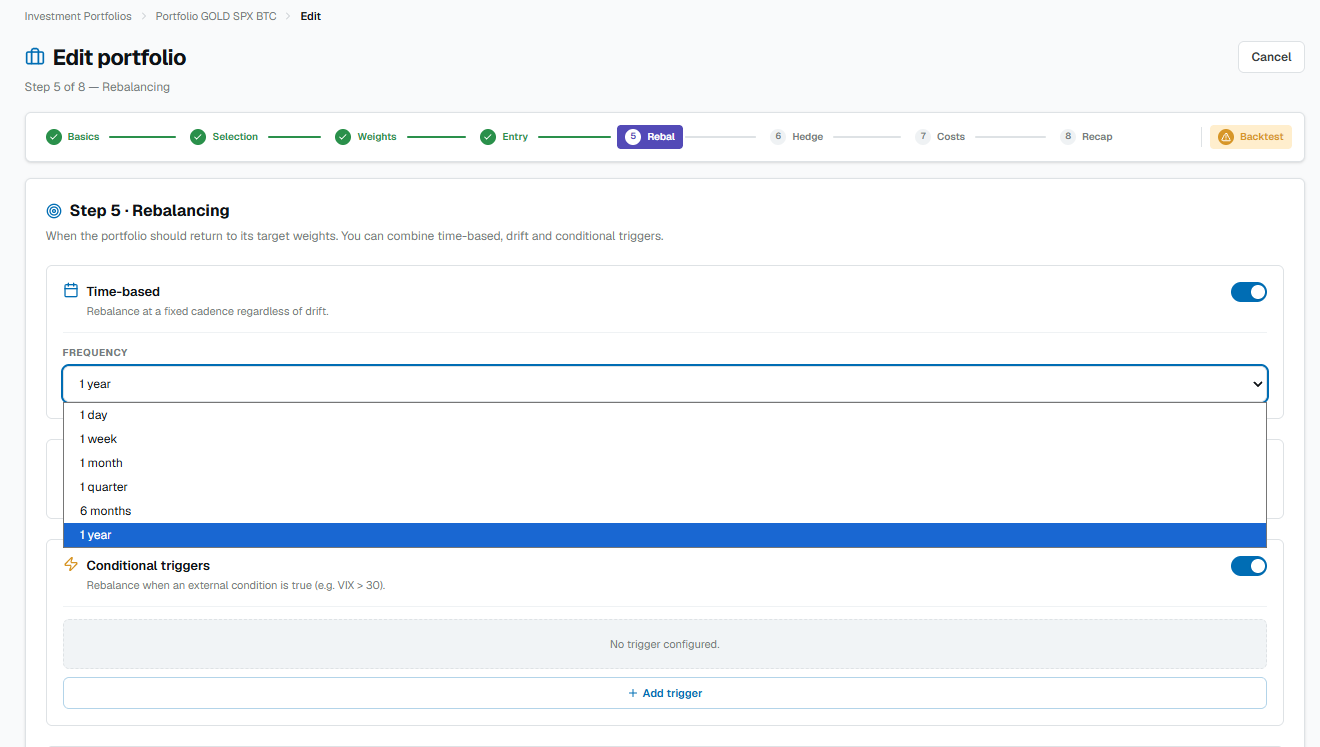Choose highlighted 1 year option in list

665,535
